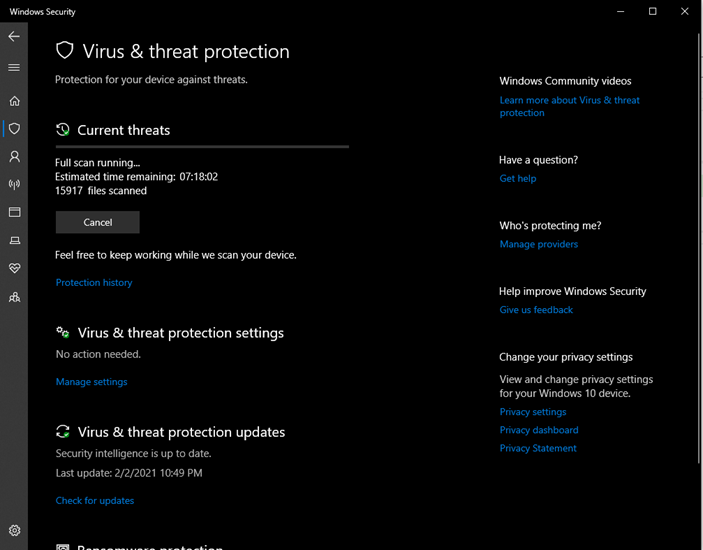
Task: Open App & browser control icon
Action: coord(14,212)
